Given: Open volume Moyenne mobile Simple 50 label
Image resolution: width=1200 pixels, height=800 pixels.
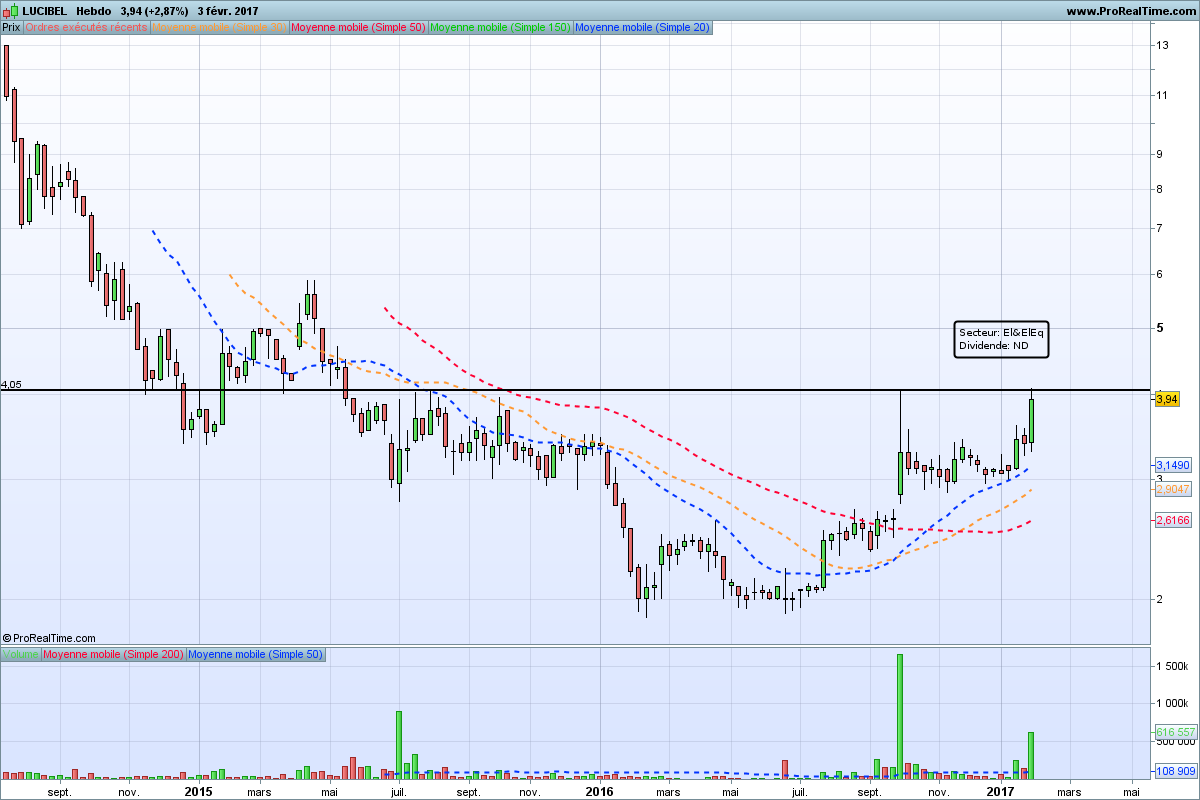Looking at the screenshot, I should [x=255, y=654].
